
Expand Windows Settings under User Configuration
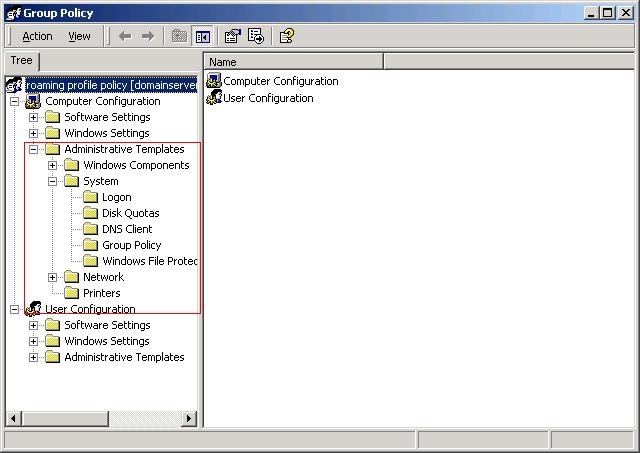point(33,341)
